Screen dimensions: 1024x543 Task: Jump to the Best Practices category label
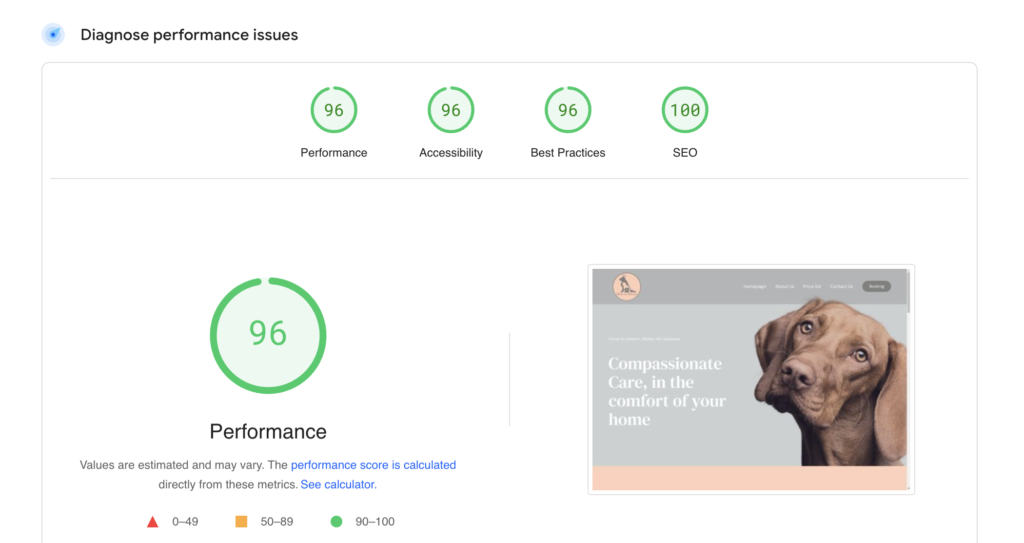(567, 153)
